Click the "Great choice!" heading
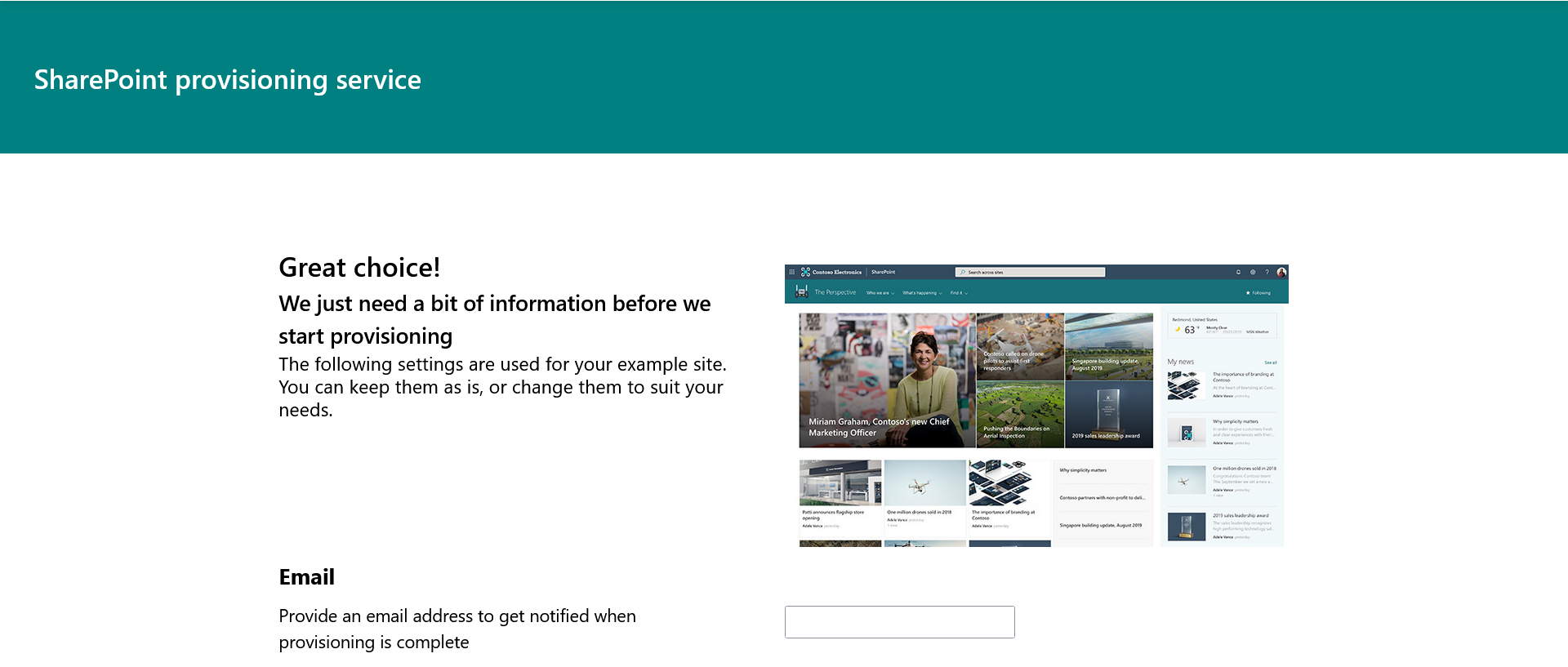This screenshot has height=667, width=1568. 359,268
